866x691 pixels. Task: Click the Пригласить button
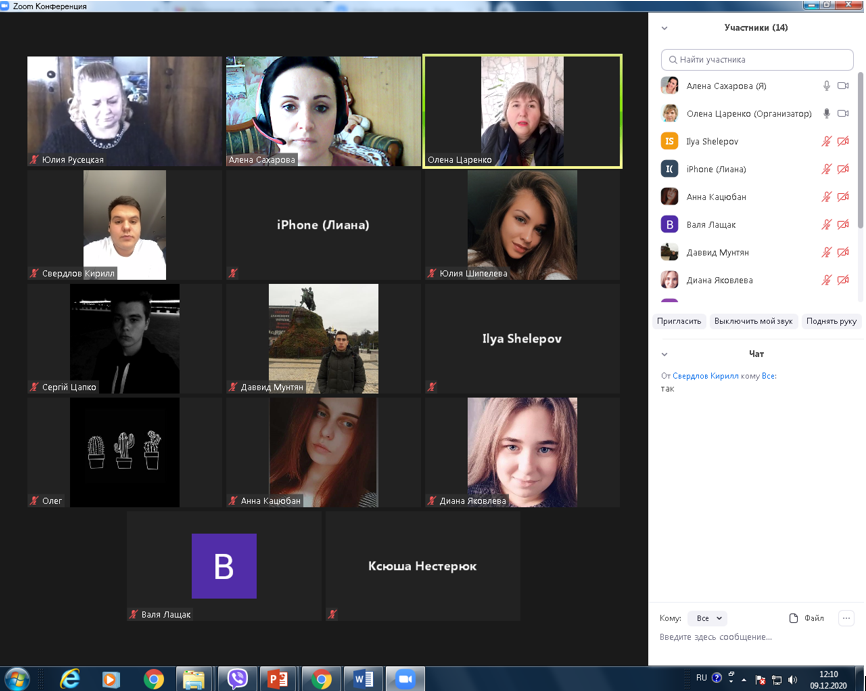(x=679, y=321)
